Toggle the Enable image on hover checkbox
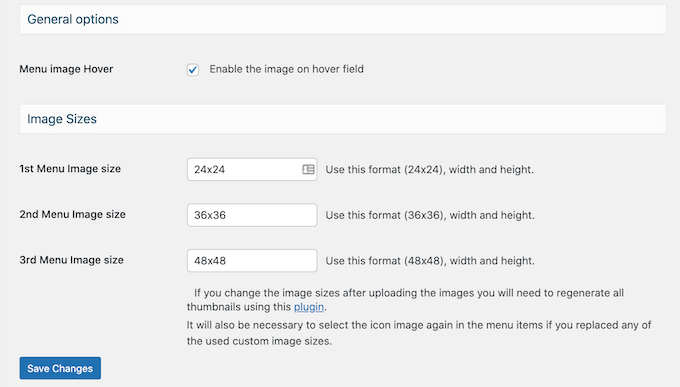The height and width of the screenshot is (387, 680). (x=193, y=69)
